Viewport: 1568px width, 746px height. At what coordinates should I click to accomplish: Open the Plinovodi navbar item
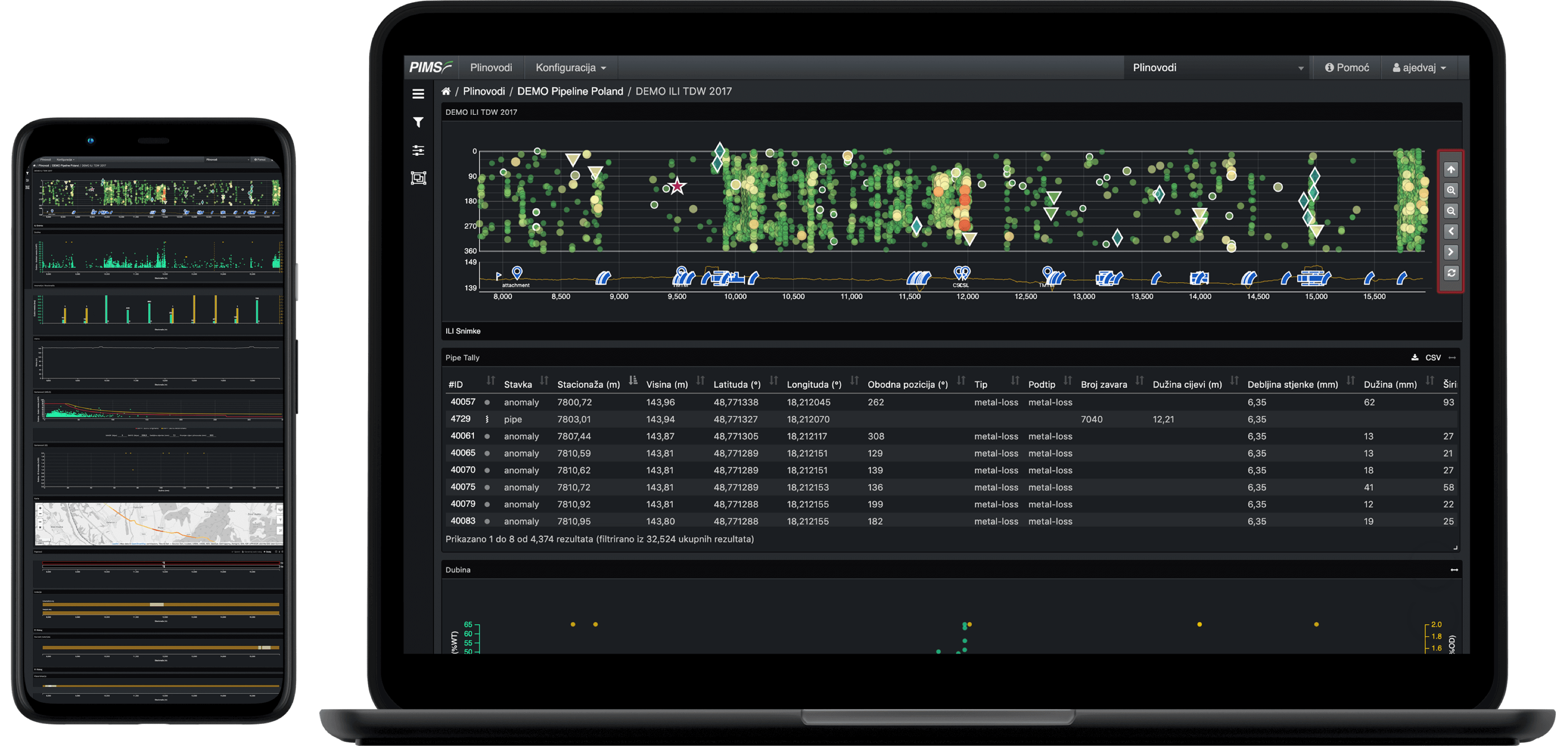pyautogui.click(x=491, y=67)
